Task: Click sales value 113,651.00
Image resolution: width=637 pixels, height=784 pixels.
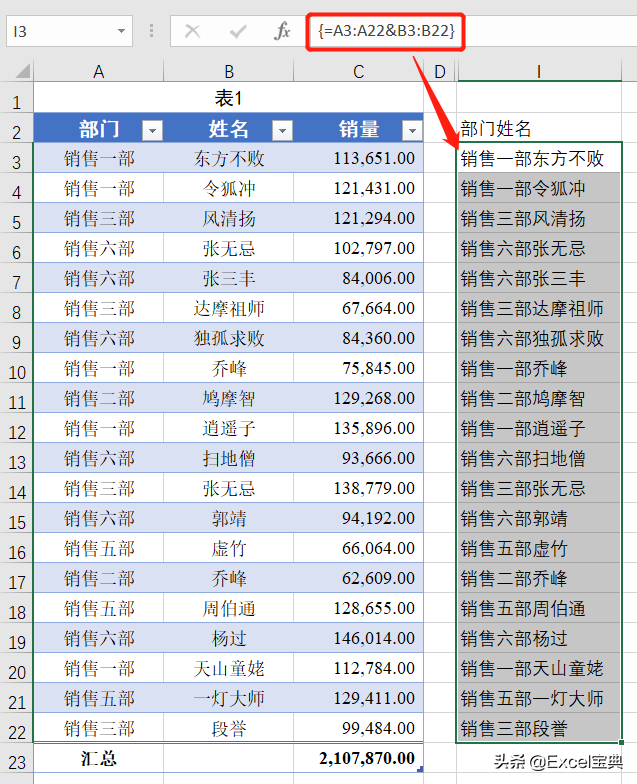Action: pos(358,158)
